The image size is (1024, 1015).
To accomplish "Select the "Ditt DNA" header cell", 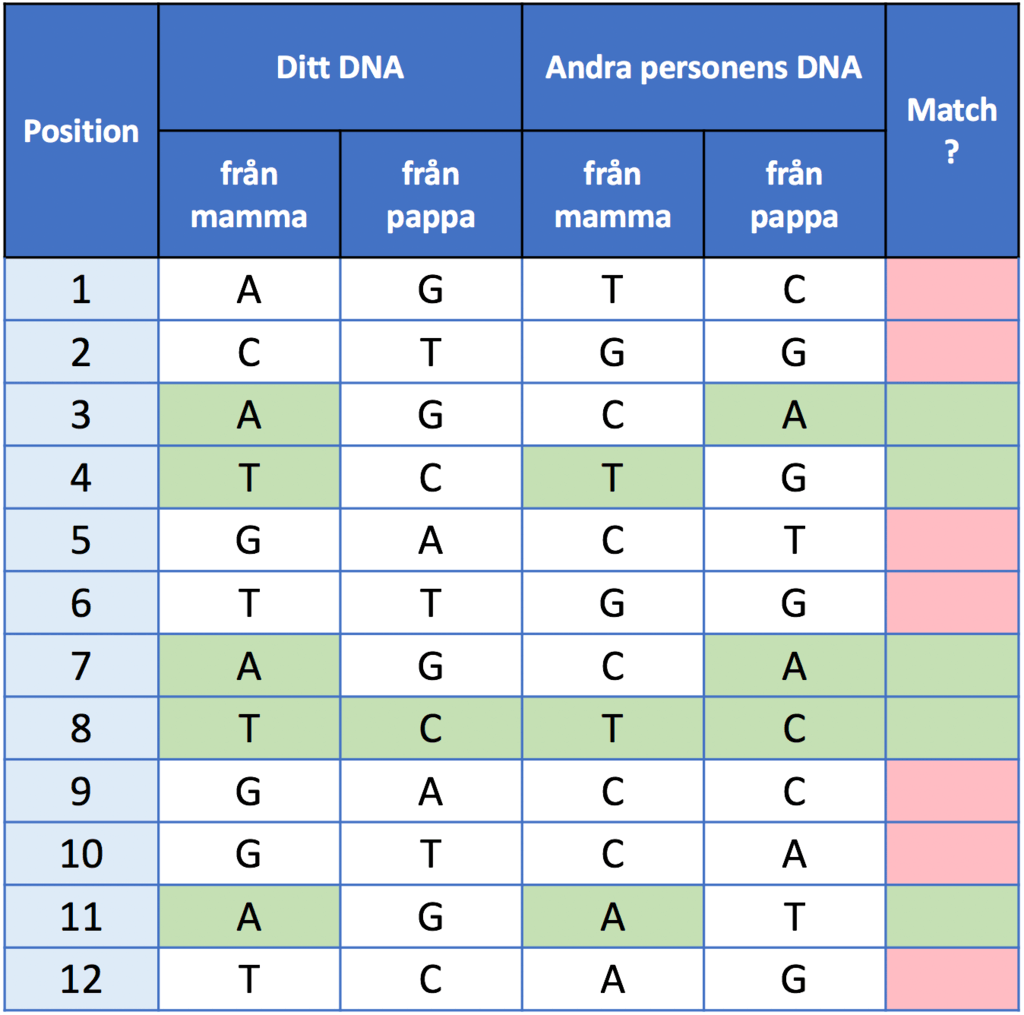I will [x=340, y=68].
